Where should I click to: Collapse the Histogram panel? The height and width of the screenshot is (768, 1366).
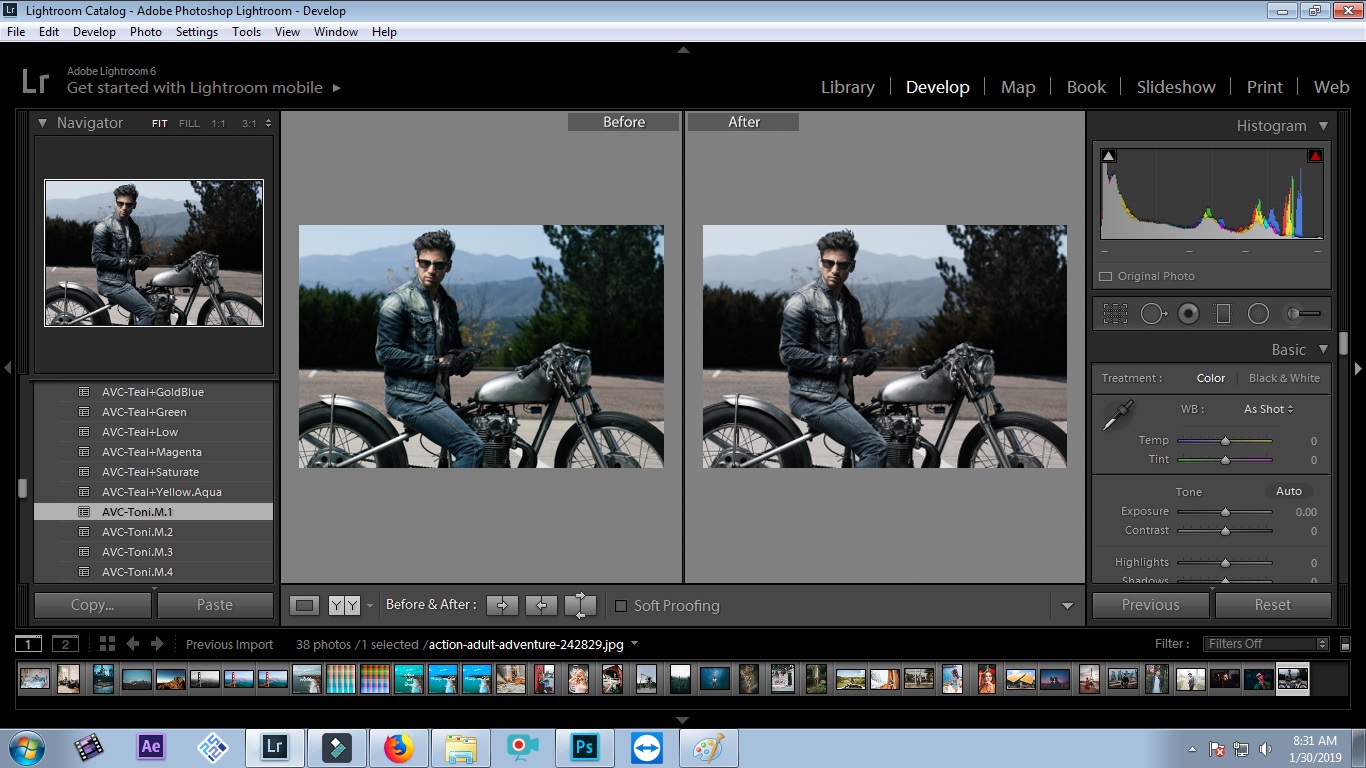[1323, 126]
